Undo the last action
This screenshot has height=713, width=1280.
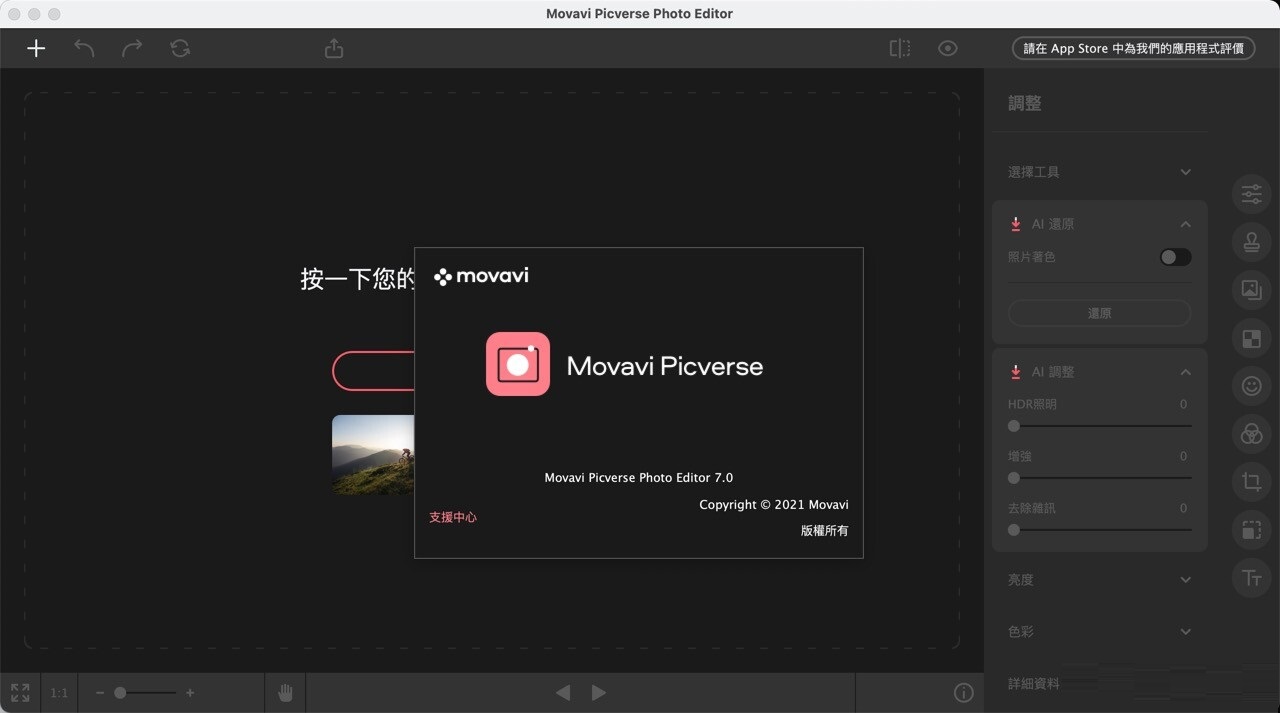[x=84, y=48]
